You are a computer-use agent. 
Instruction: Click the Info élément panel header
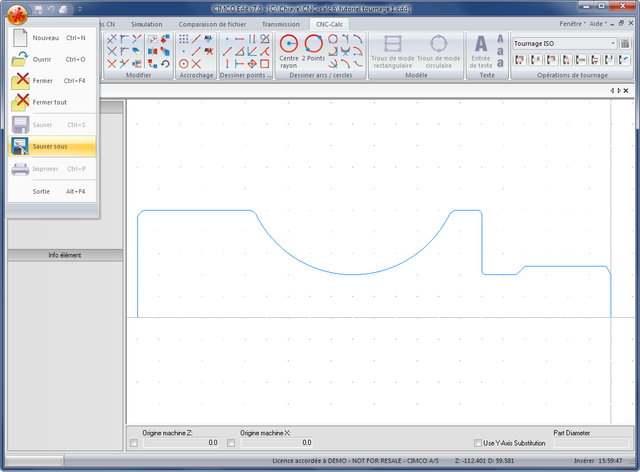[x=65, y=255]
